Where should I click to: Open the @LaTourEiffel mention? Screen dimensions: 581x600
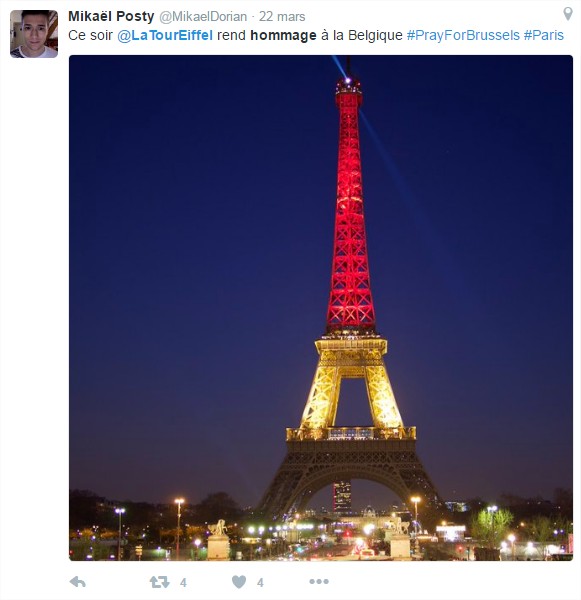click(165, 35)
